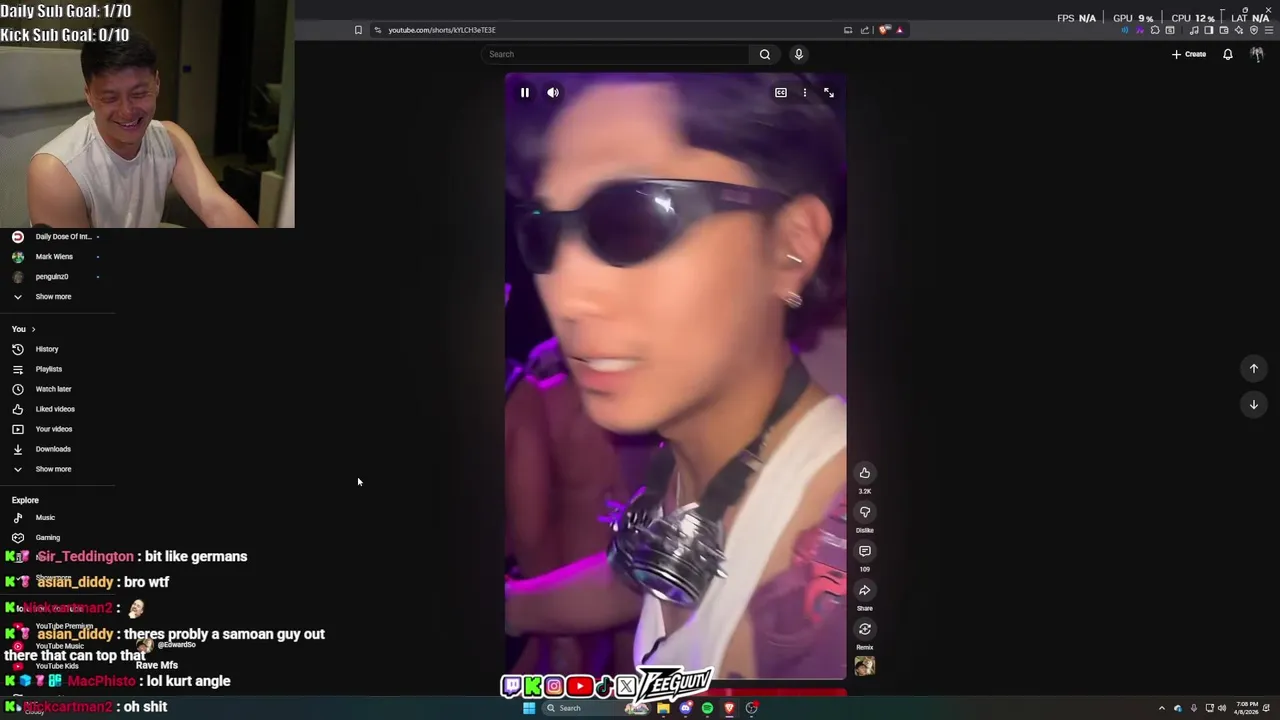Open the Short's three-dot more menu
The image size is (1280, 720).
pyautogui.click(x=805, y=92)
